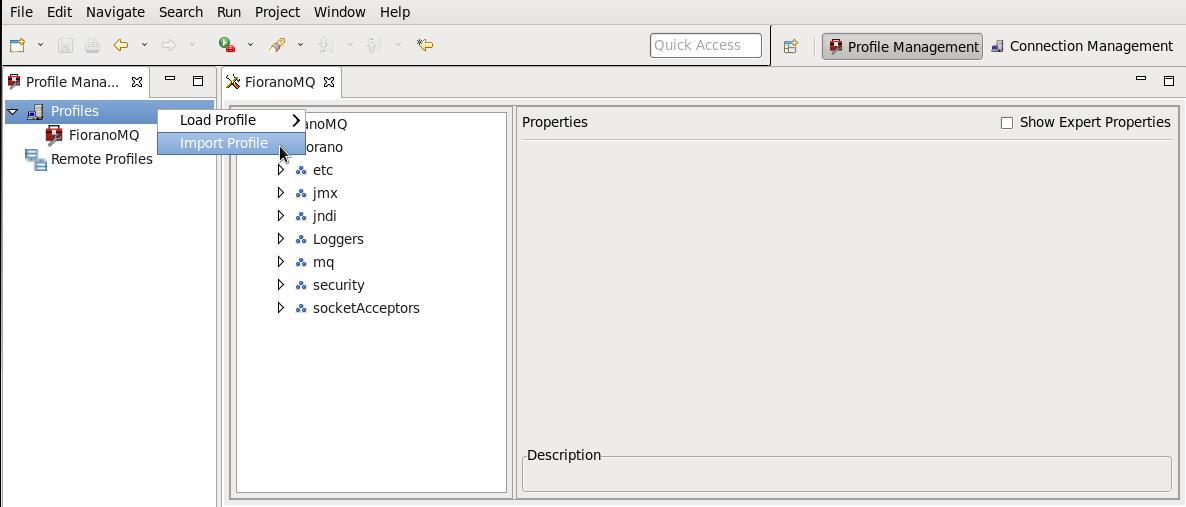
Task: Minimize the Profile Manager view
Action: 170,79
